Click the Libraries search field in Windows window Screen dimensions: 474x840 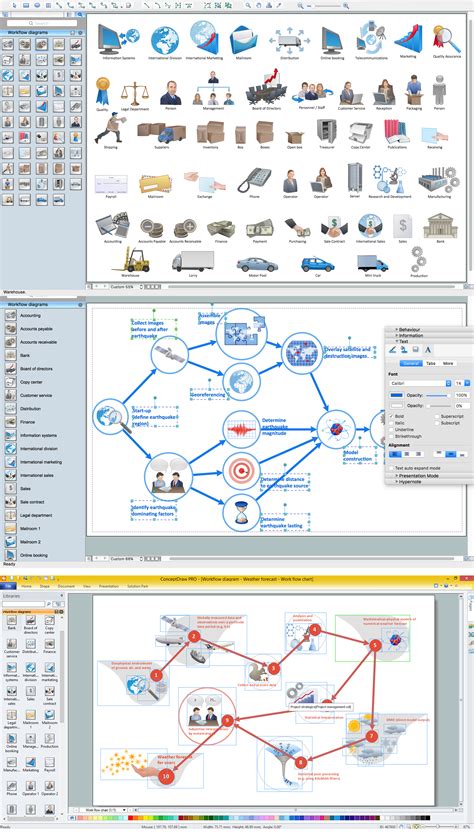[x=23, y=604]
